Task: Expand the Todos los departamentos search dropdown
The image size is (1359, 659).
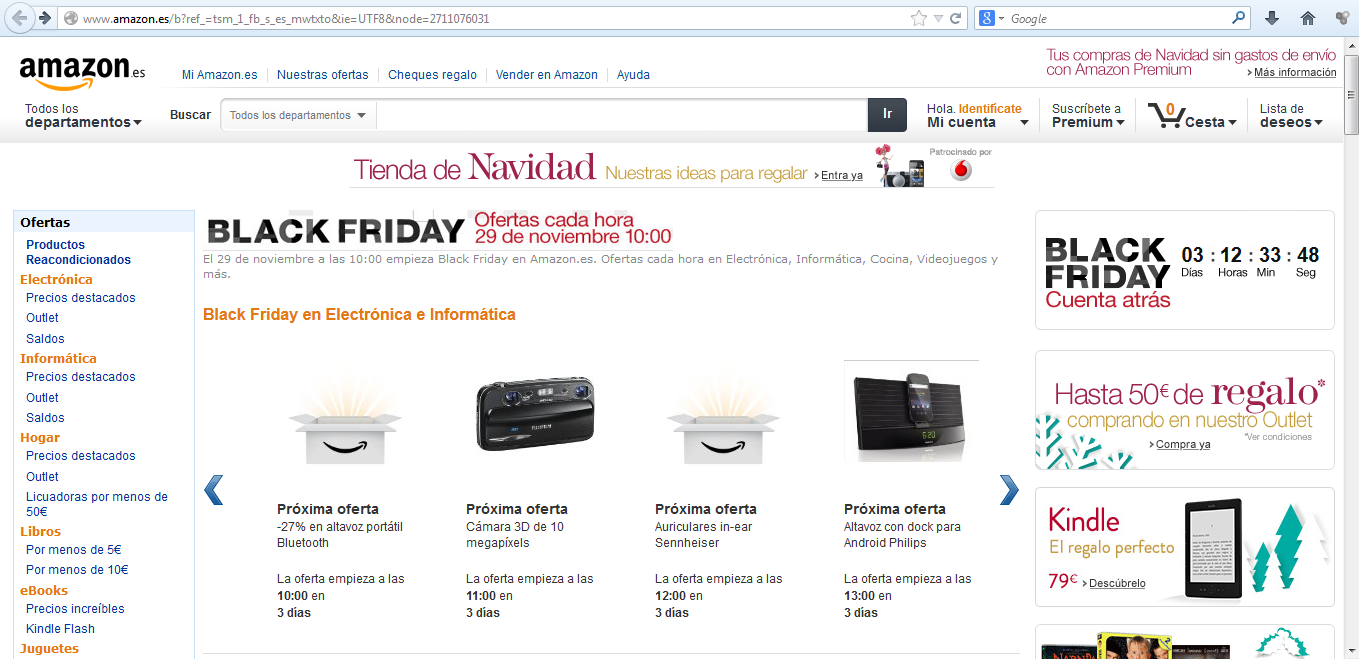Action: point(298,115)
